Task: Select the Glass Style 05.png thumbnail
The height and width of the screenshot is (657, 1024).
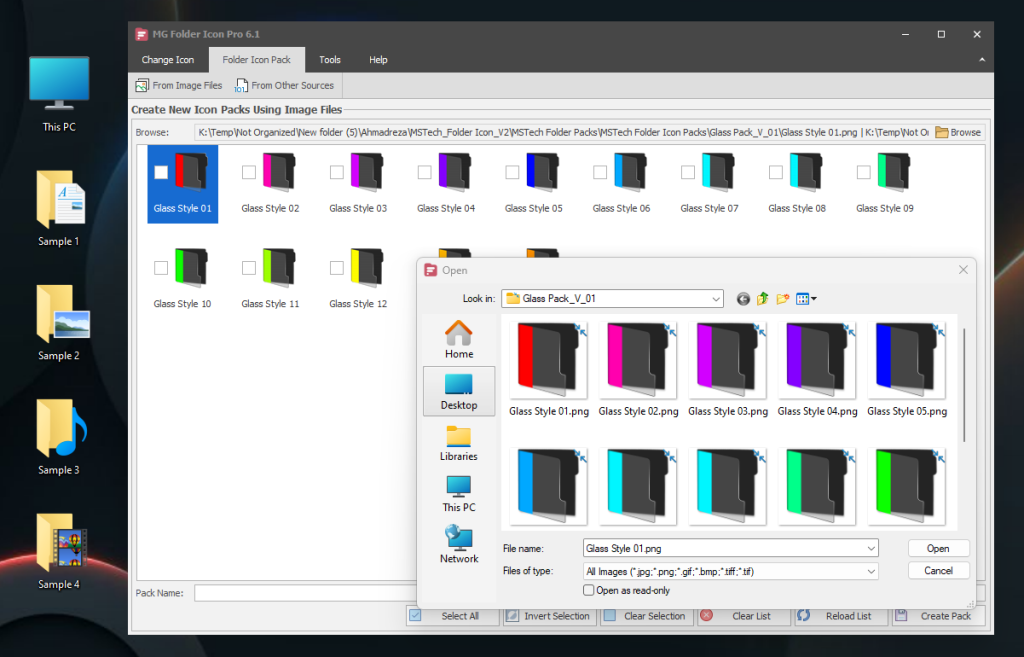Action: tap(907, 360)
